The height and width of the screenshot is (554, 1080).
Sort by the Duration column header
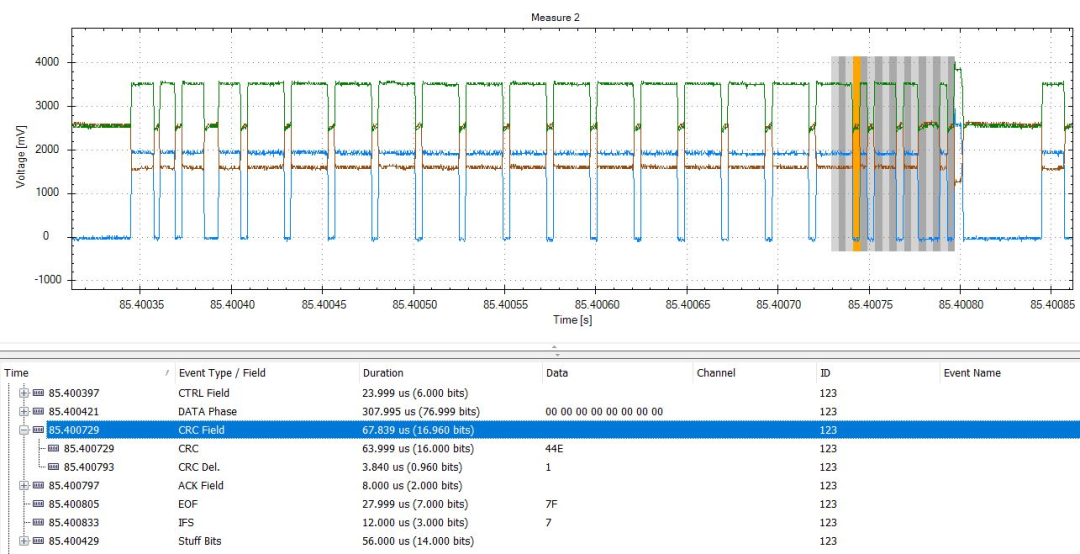(450, 373)
